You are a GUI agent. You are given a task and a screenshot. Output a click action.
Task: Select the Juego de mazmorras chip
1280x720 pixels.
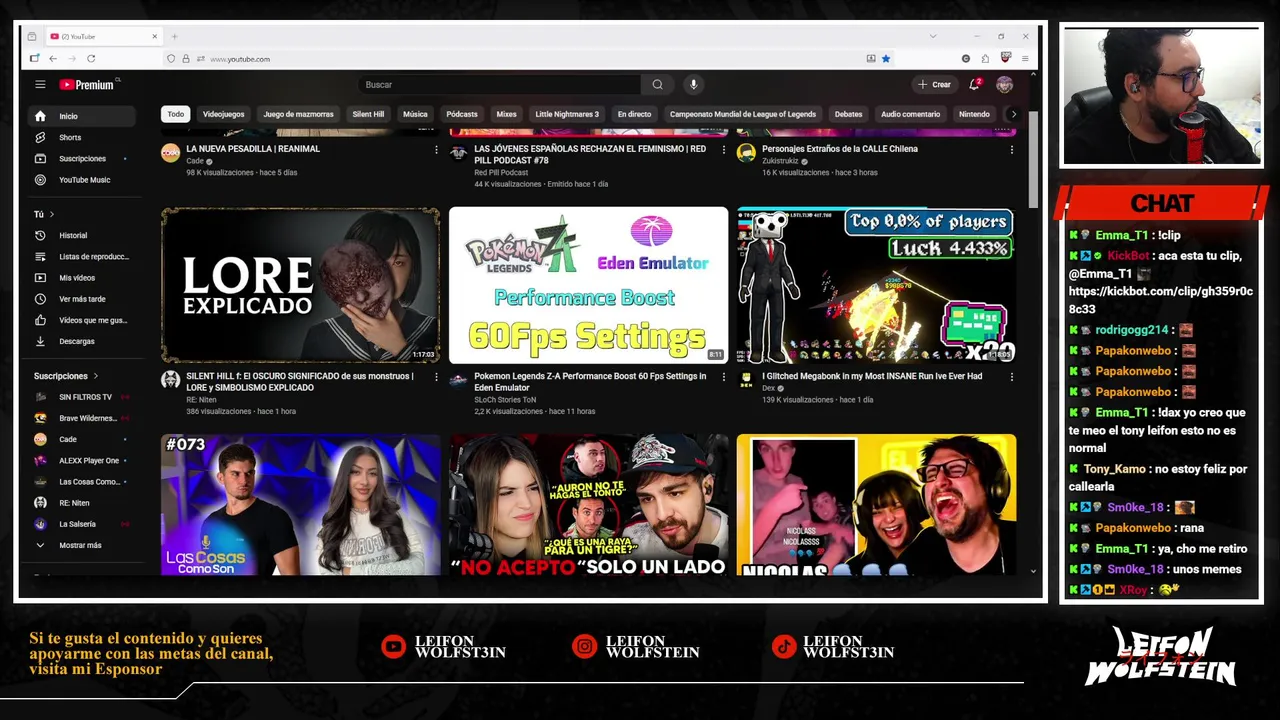[298, 114]
